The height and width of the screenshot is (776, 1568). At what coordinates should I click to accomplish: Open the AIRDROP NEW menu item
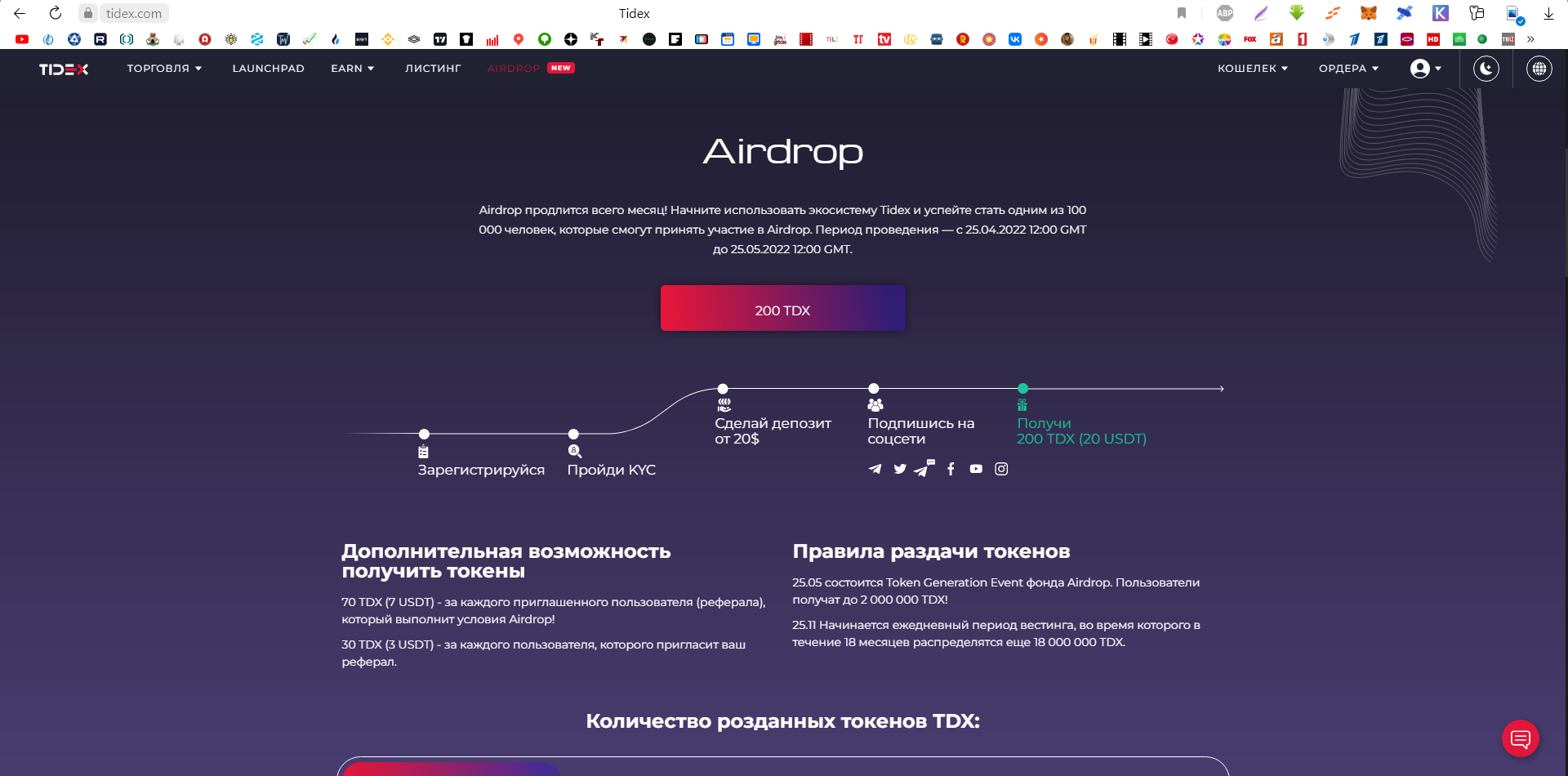point(531,69)
